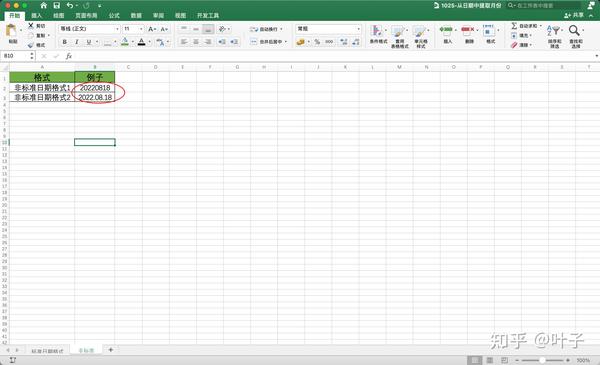Click the Paste clipboard icon
The width and height of the screenshot is (600, 365).
coord(12,31)
